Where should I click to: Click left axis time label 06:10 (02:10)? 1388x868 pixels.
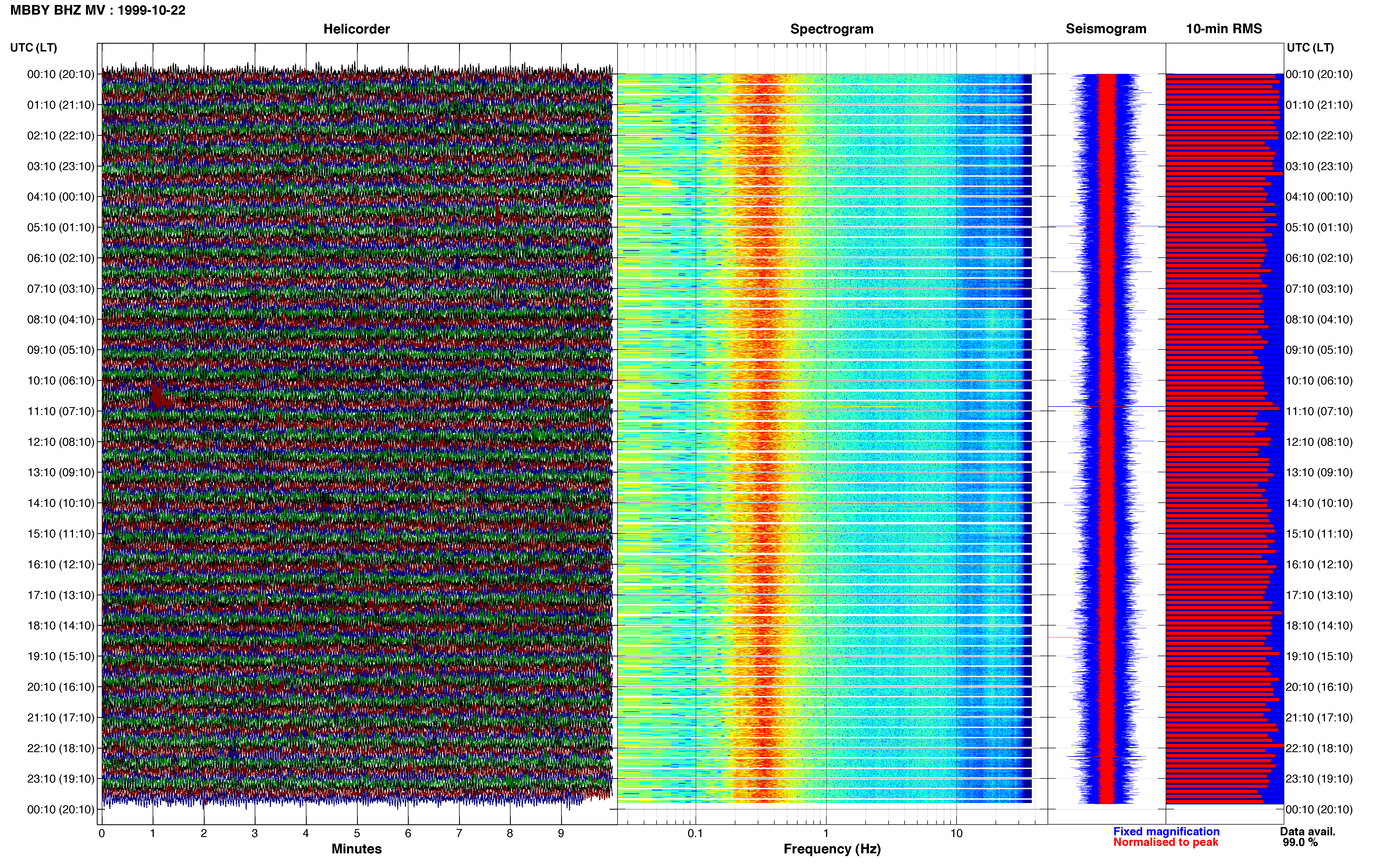pyautogui.click(x=61, y=258)
